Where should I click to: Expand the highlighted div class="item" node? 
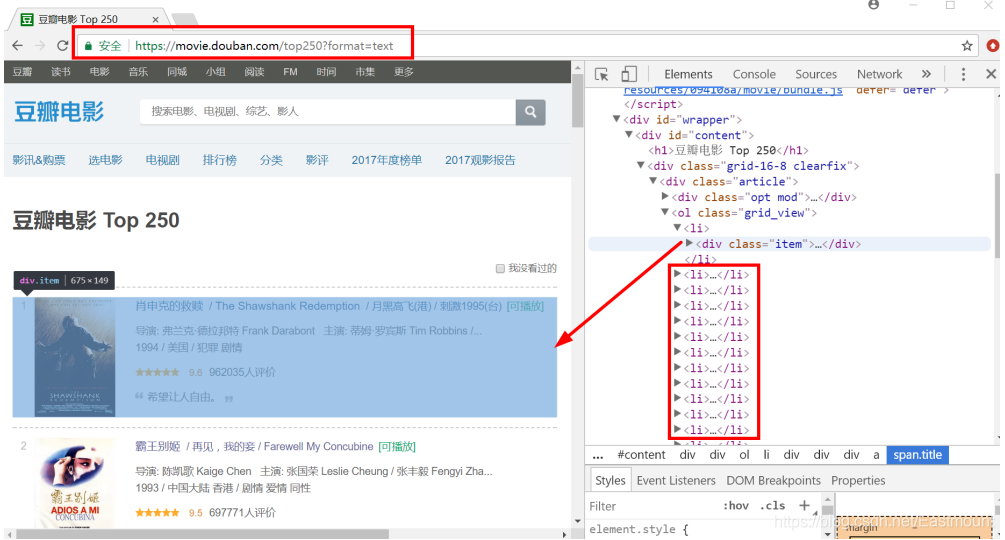pyautogui.click(x=689, y=243)
